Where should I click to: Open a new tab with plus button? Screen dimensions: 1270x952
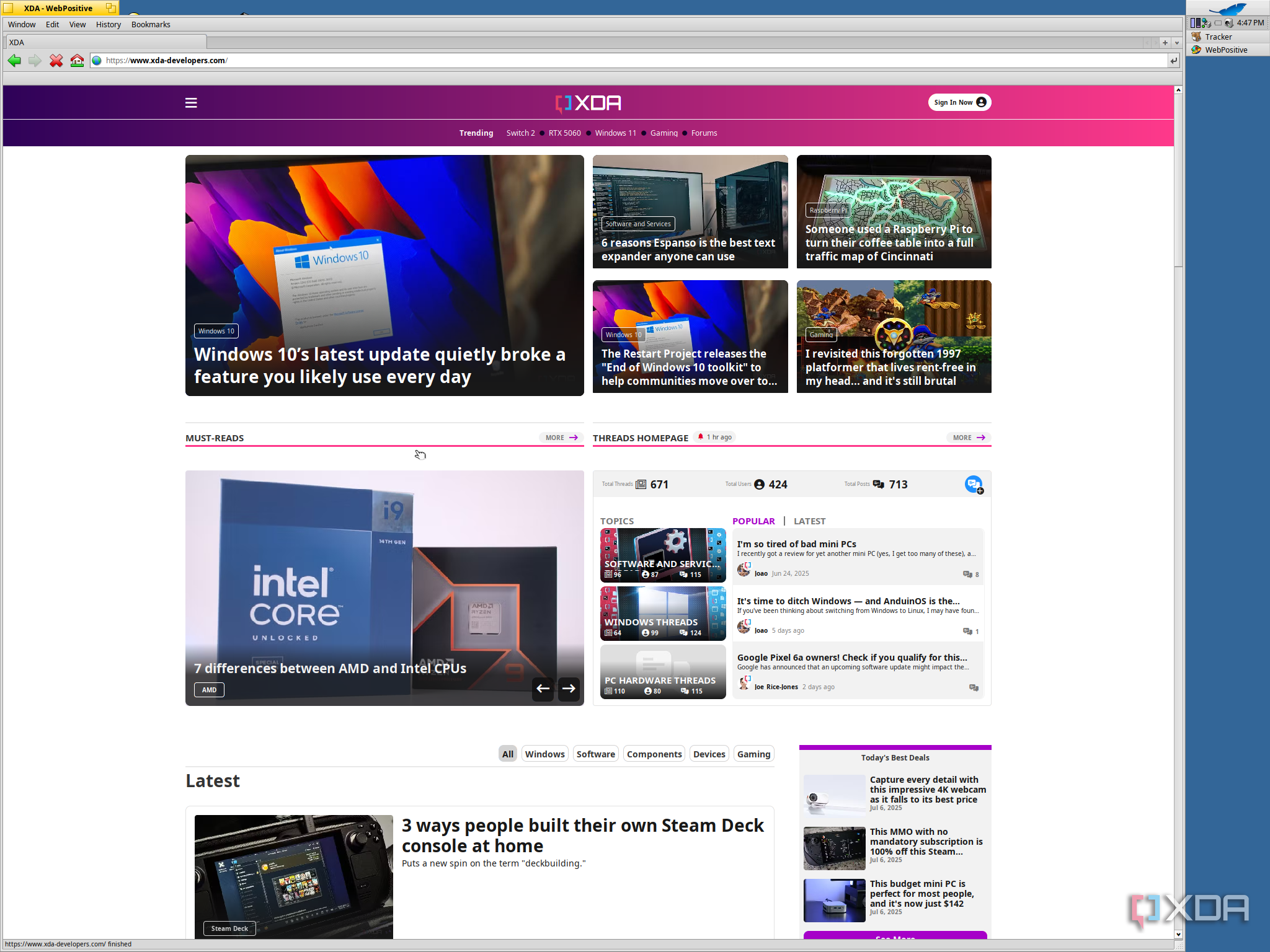point(1165,43)
